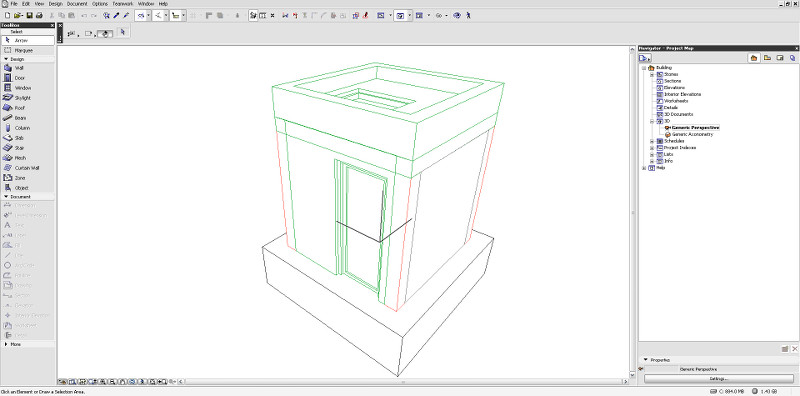The width and height of the screenshot is (800, 396).
Task: Activate the Object tool
Action: pyautogui.click(x=28, y=188)
